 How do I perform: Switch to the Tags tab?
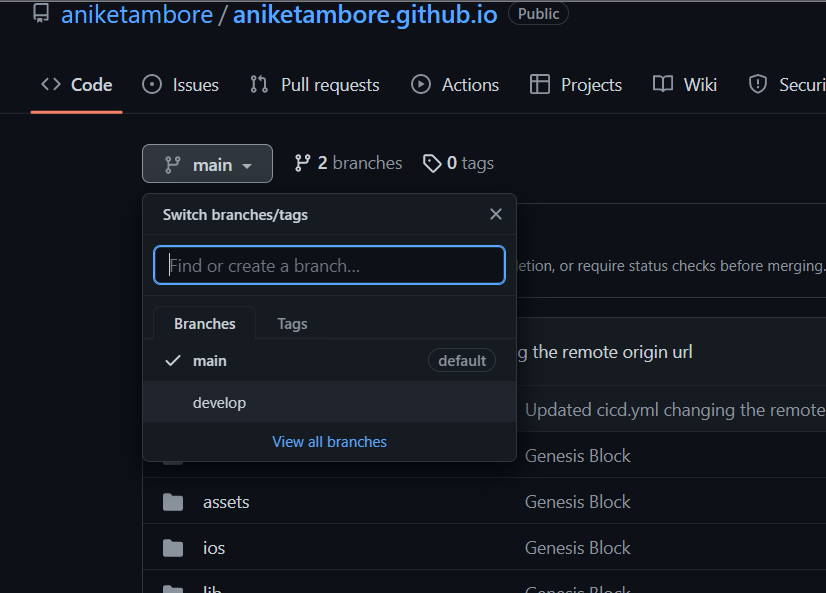click(x=292, y=324)
